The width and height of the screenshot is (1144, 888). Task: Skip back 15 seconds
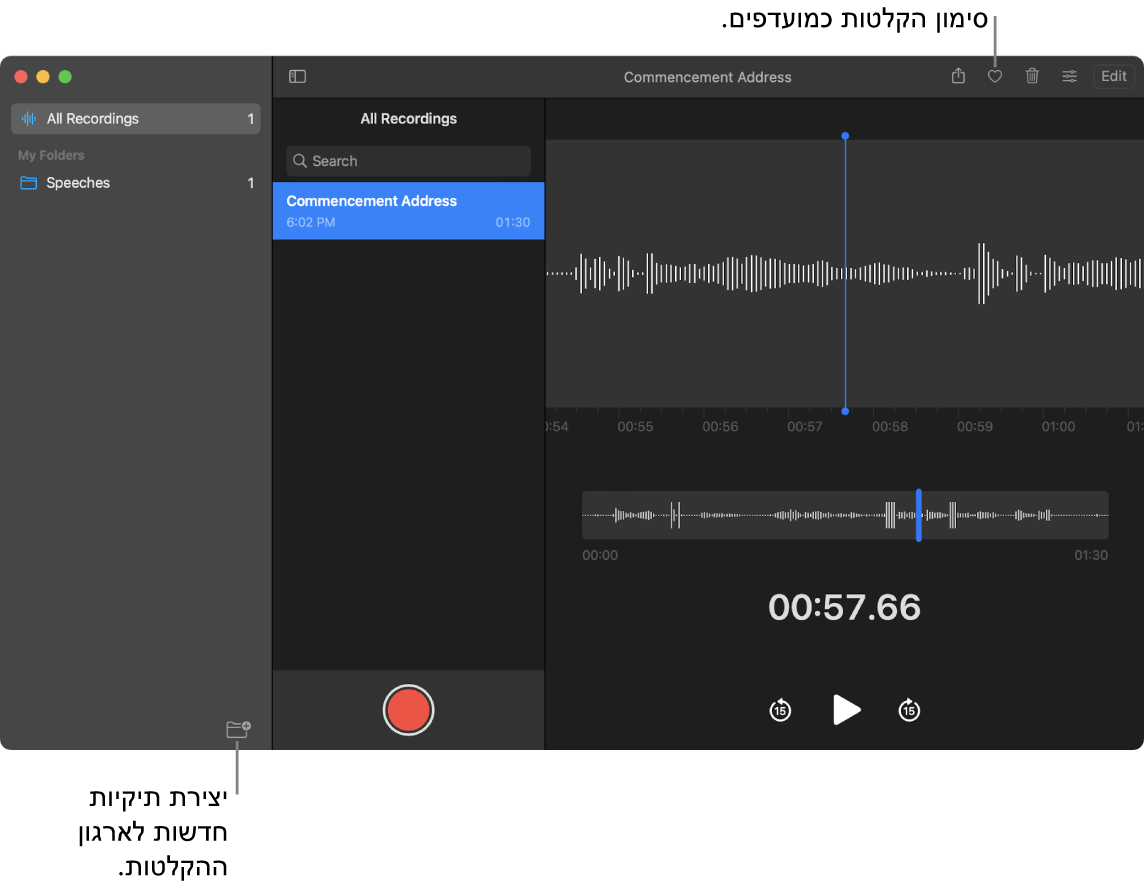pyautogui.click(x=780, y=710)
